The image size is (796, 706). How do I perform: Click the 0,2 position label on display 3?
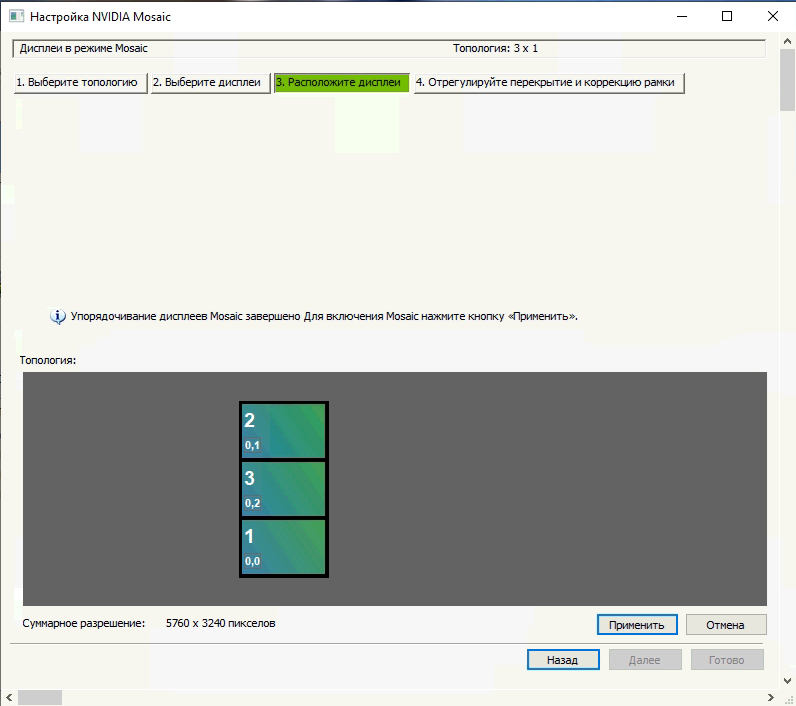point(252,503)
